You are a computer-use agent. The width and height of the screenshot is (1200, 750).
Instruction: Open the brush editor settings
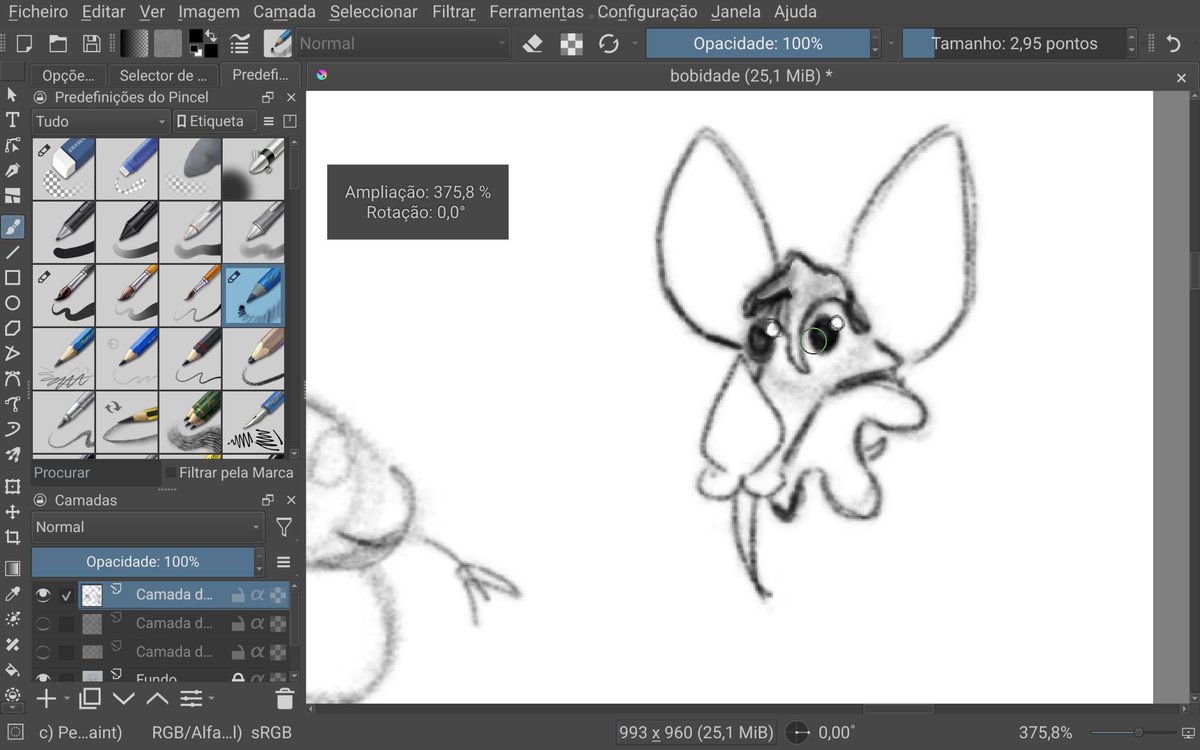click(x=239, y=43)
